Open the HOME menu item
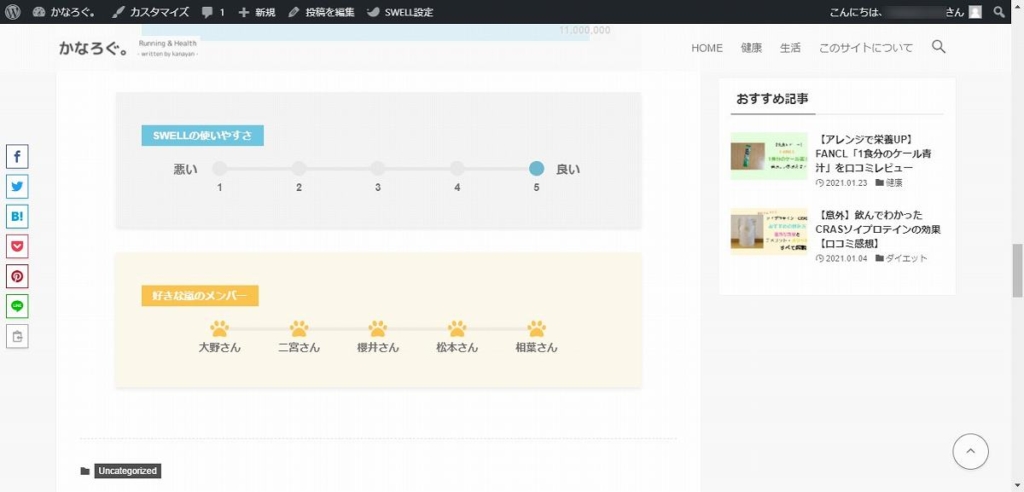 [x=706, y=48]
